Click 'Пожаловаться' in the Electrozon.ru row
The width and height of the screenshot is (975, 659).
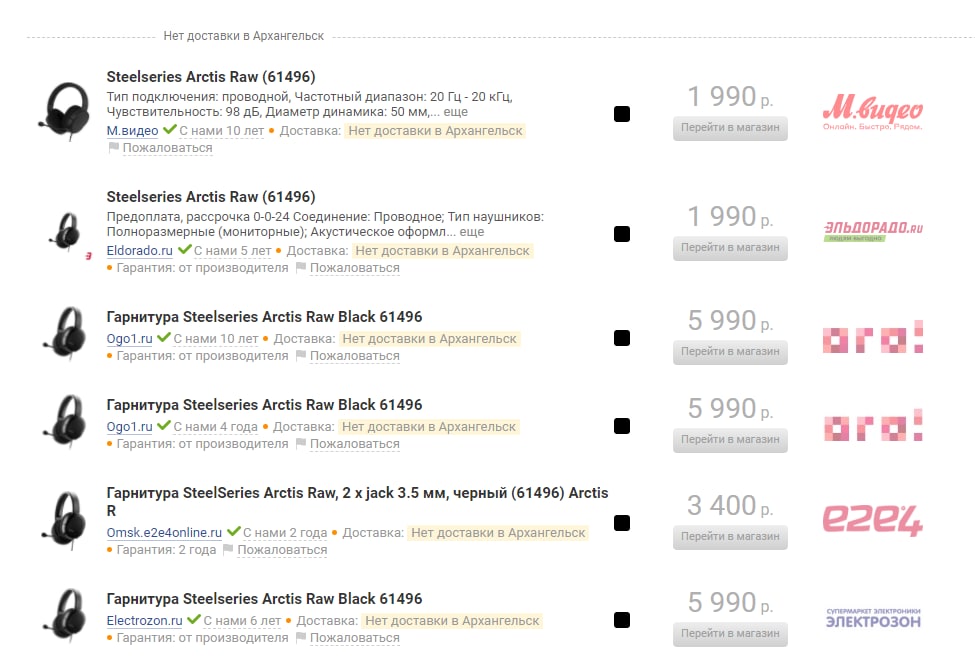coord(354,638)
